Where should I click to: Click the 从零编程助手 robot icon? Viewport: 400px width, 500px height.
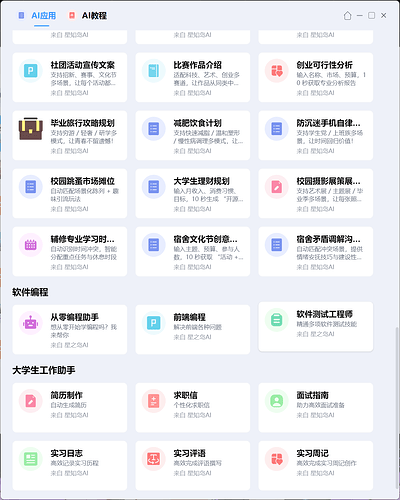click(31, 323)
